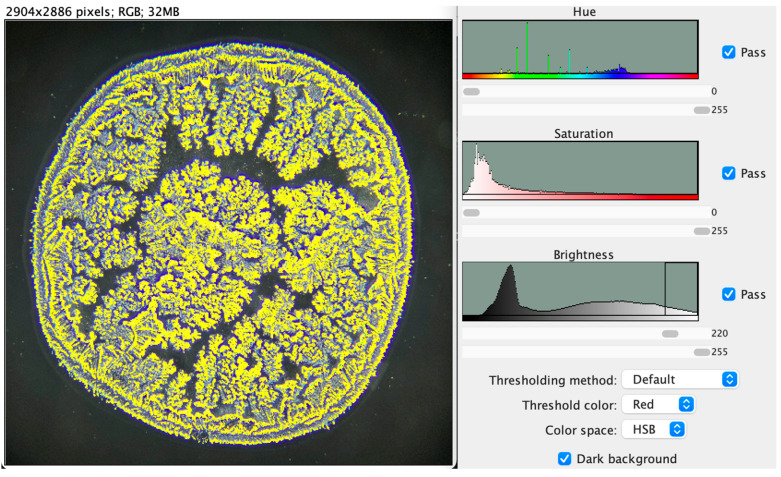
Task: Click the 'Hue' heading above the histogram
Action: pos(584,12)
